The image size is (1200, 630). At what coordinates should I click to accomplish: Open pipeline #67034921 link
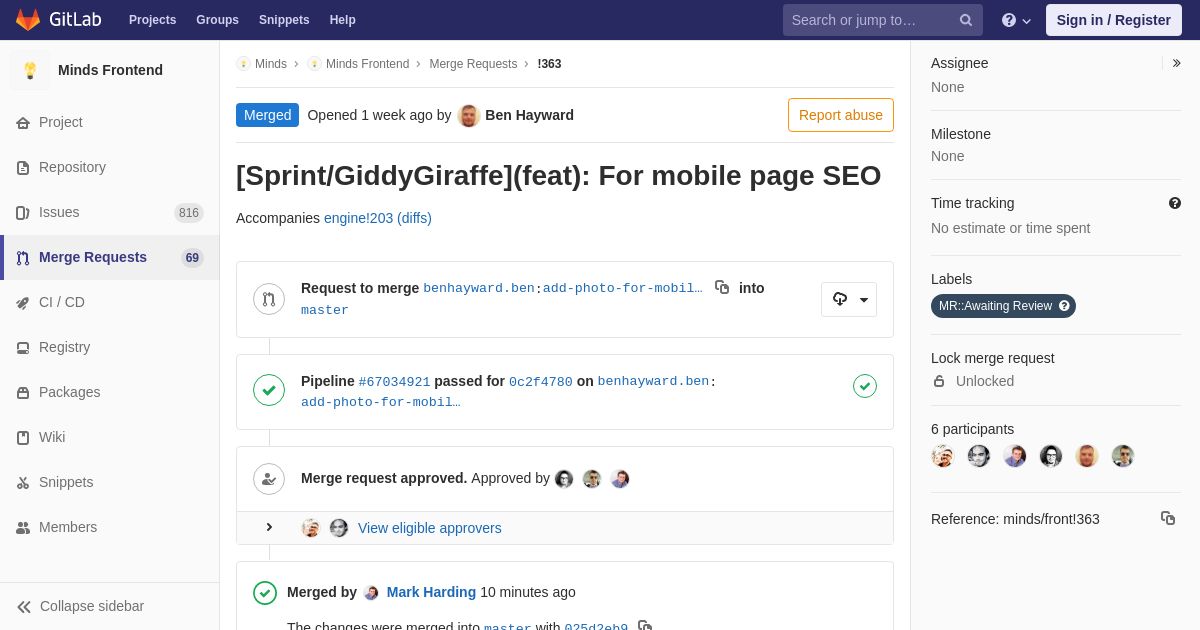tap(394, 381)
